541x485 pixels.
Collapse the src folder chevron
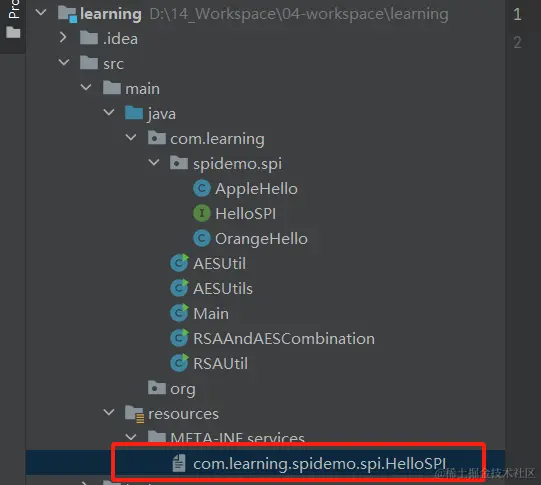click(x=64, y=62)
